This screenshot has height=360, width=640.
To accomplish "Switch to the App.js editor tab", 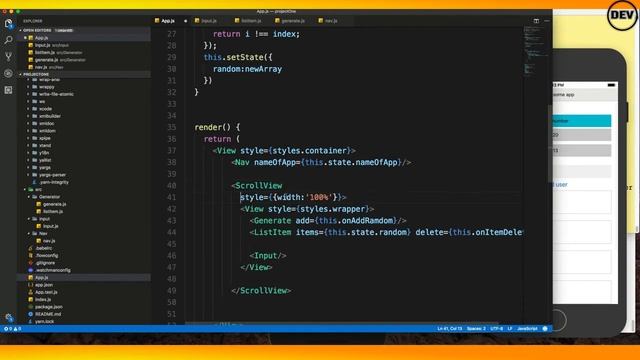I will point(168,21).
